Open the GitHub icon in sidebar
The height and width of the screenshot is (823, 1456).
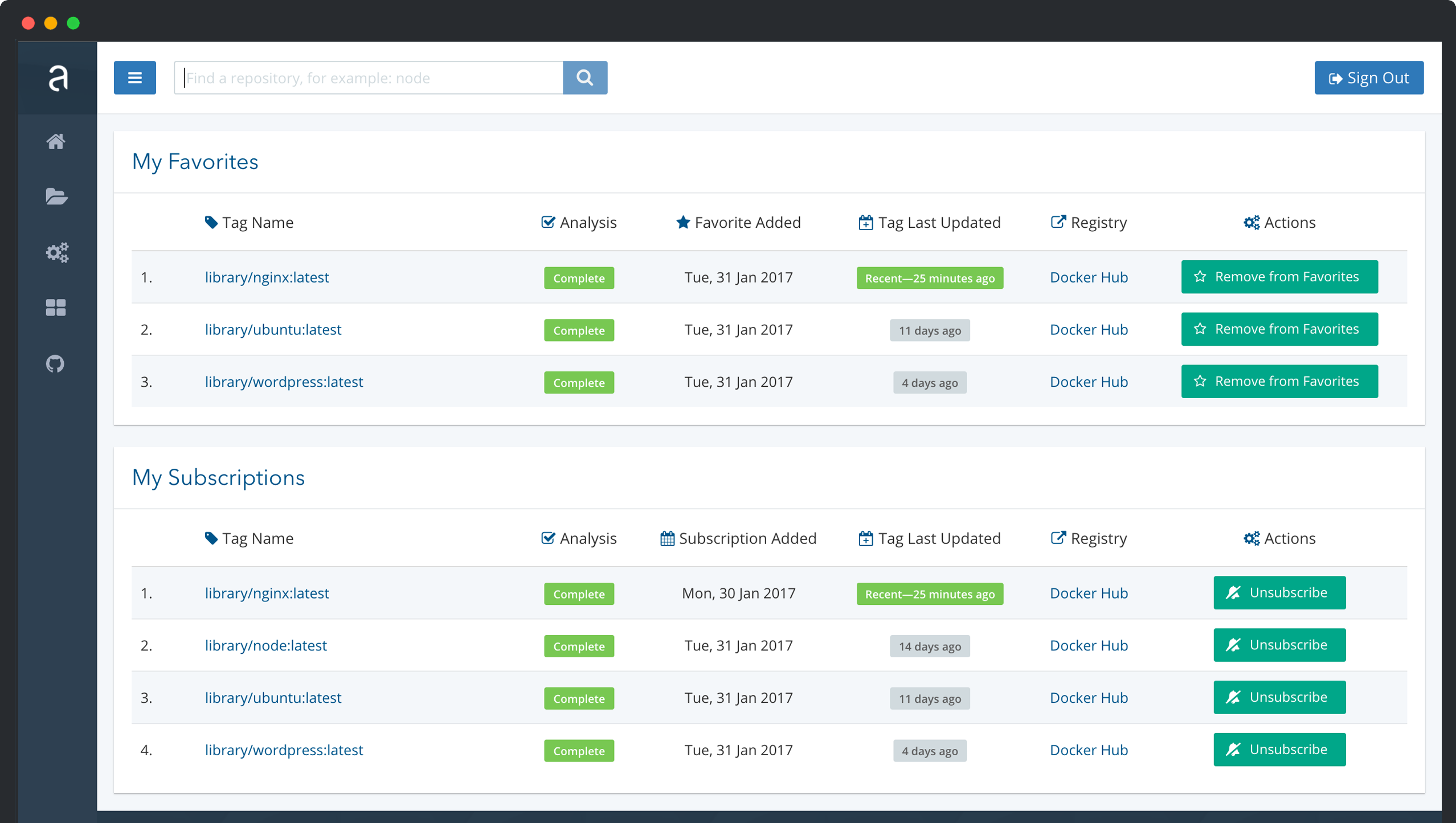click(55, 363)
